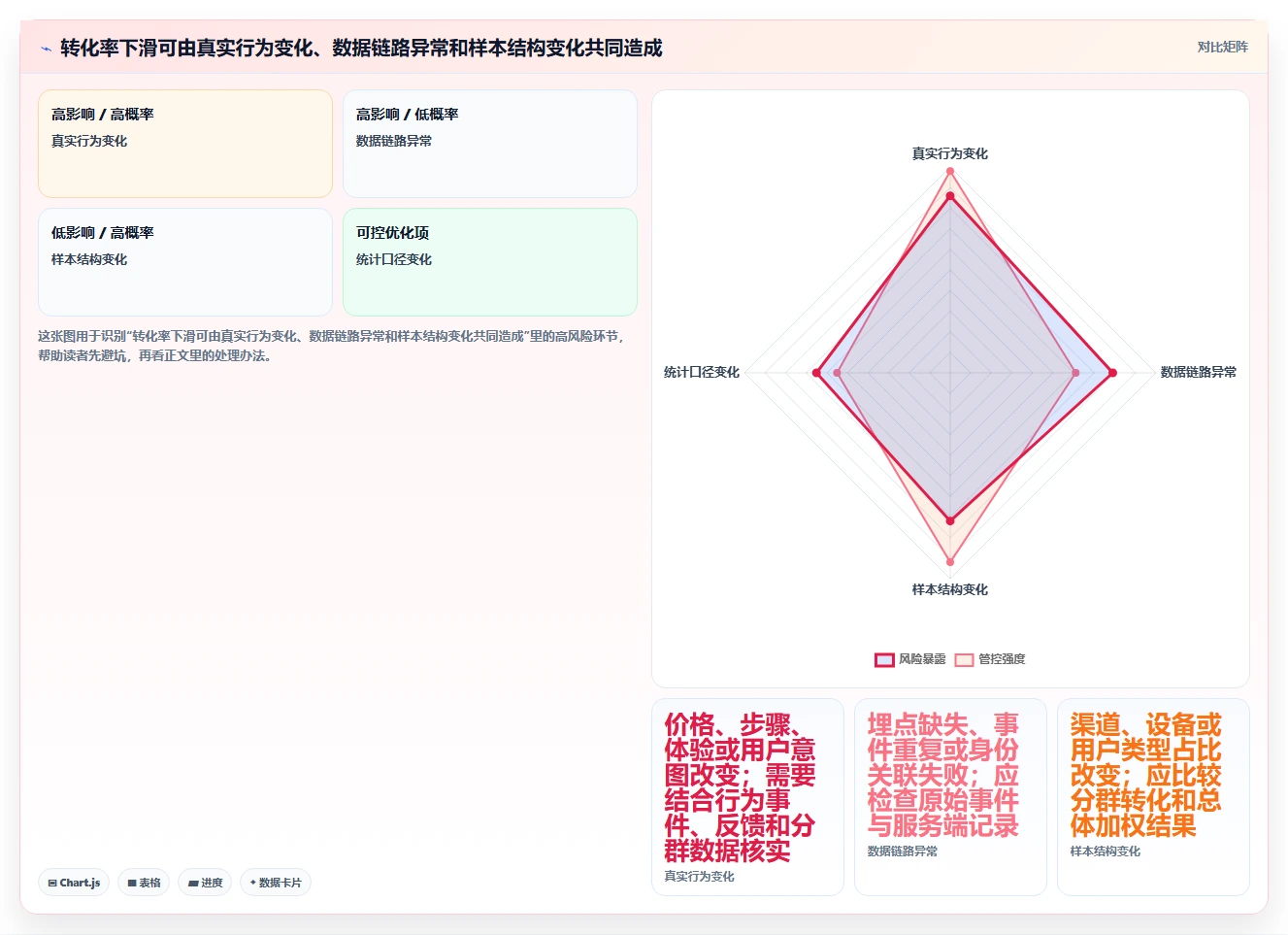The height and width of the screenshot is (935, 1288).
Task: Click the 统计口径变化 radar axis label
Action: pyautogui.click(x=702, y=372)
